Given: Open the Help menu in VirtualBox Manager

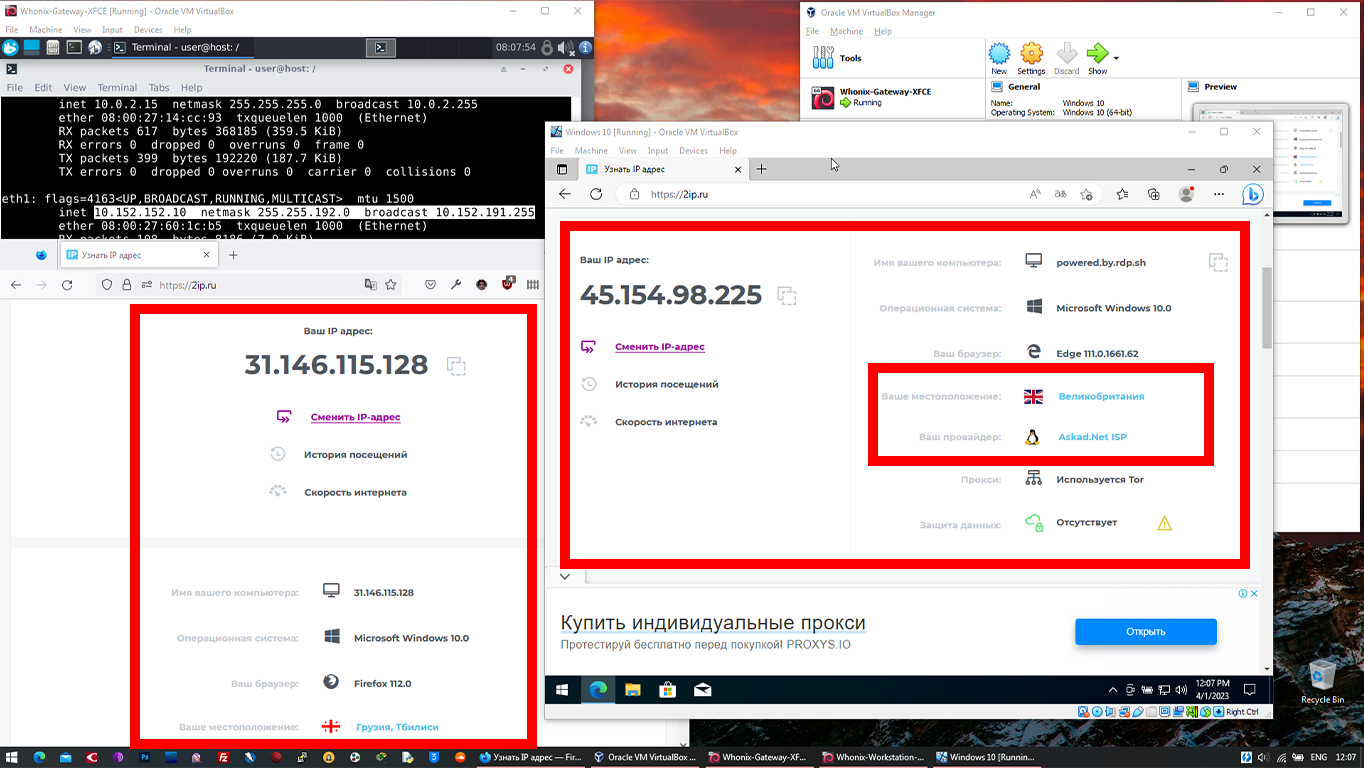Looking at the screenshot, I should [x=883, y=31].
